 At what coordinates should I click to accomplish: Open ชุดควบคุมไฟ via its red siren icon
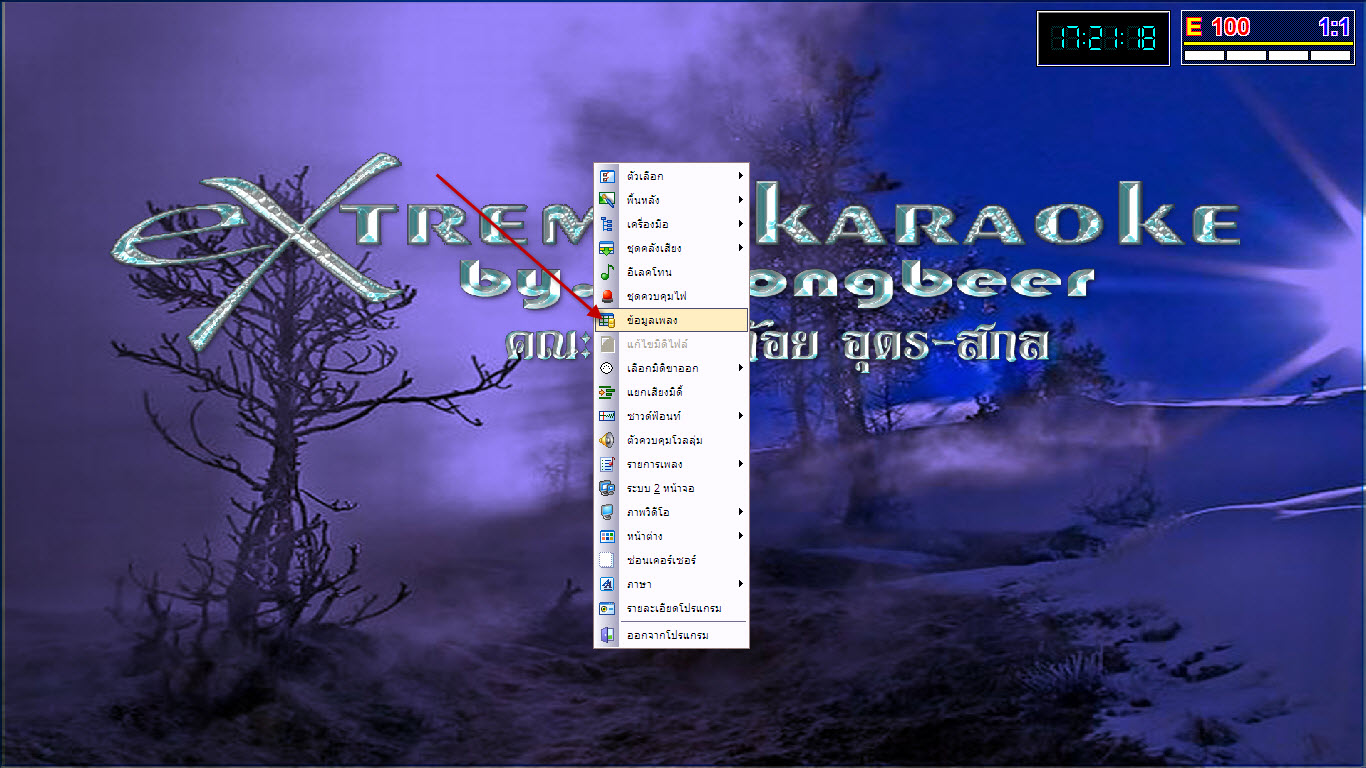[x=607, y=296]
